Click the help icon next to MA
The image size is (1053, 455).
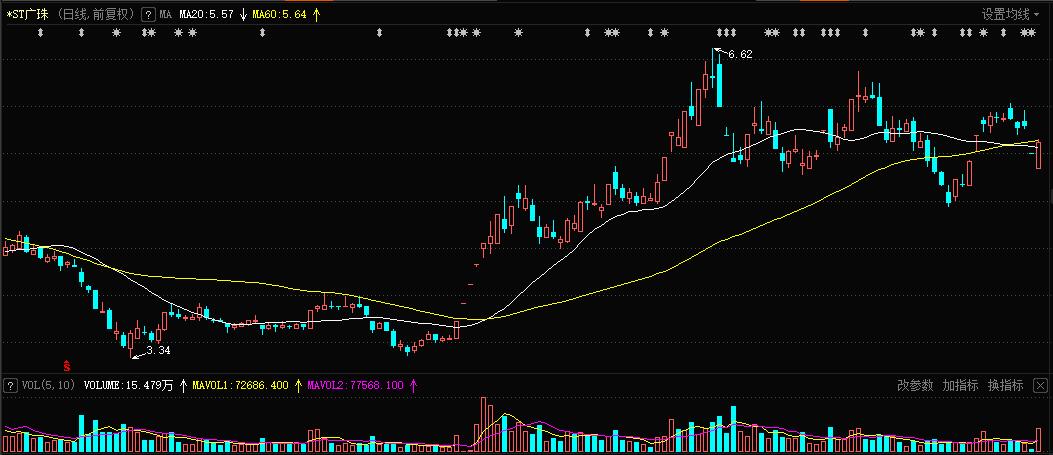[148, 15]
